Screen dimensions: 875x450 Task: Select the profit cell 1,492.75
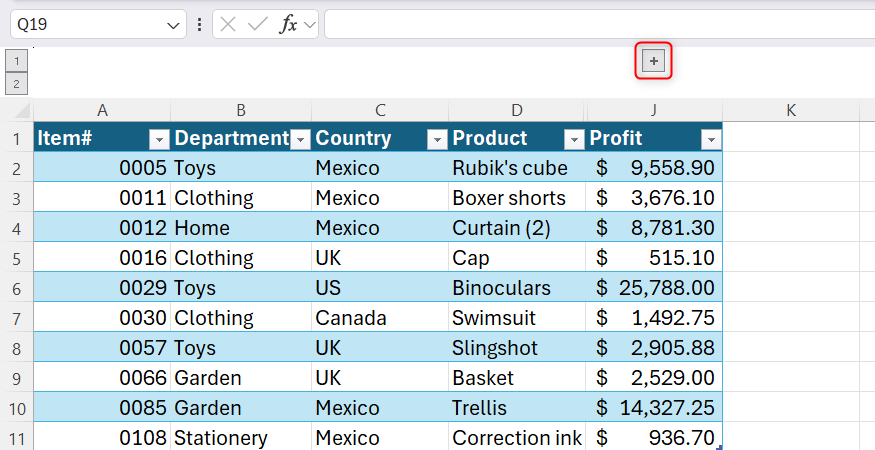(654, 318)
